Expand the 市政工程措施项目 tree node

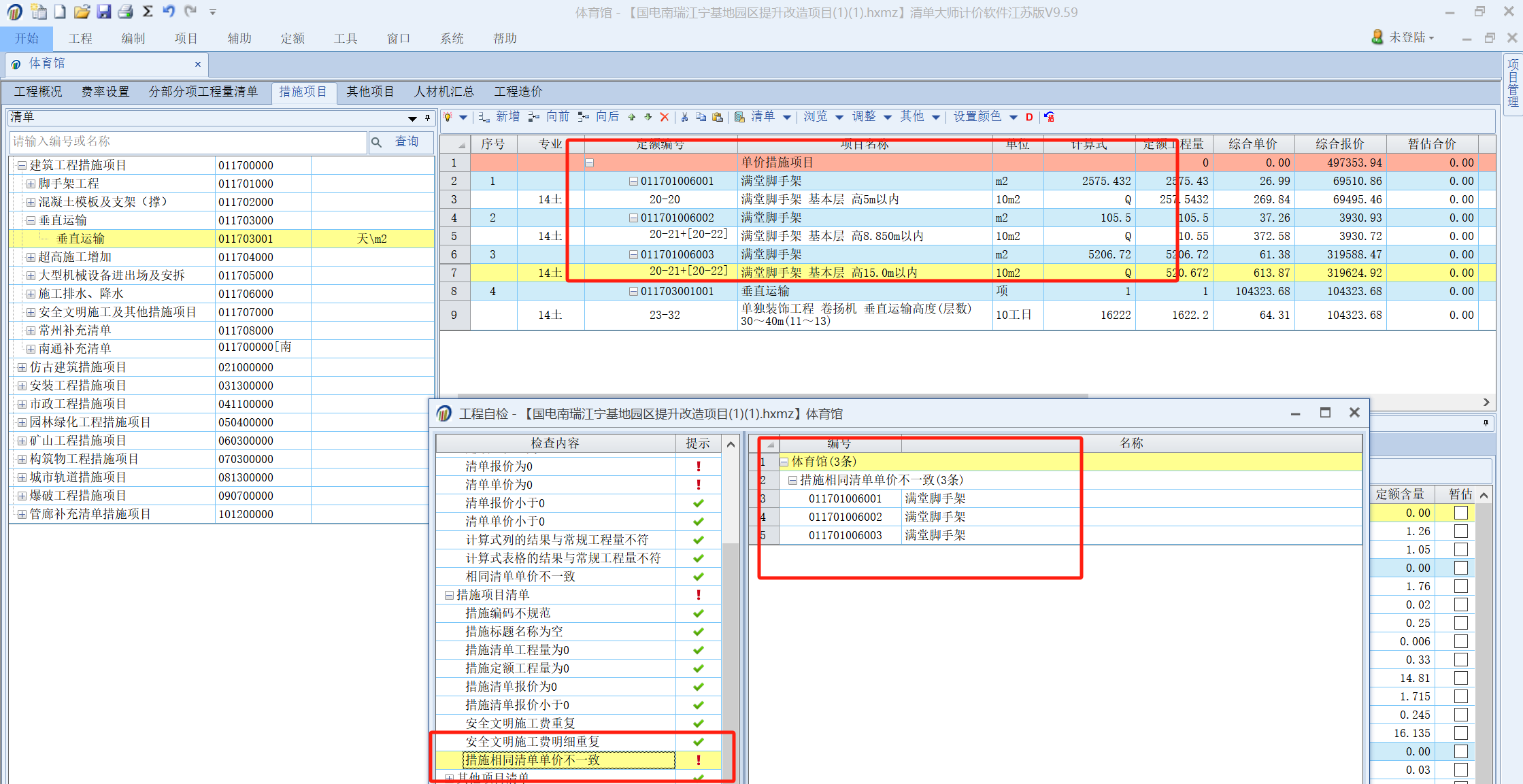click(21, 404)
